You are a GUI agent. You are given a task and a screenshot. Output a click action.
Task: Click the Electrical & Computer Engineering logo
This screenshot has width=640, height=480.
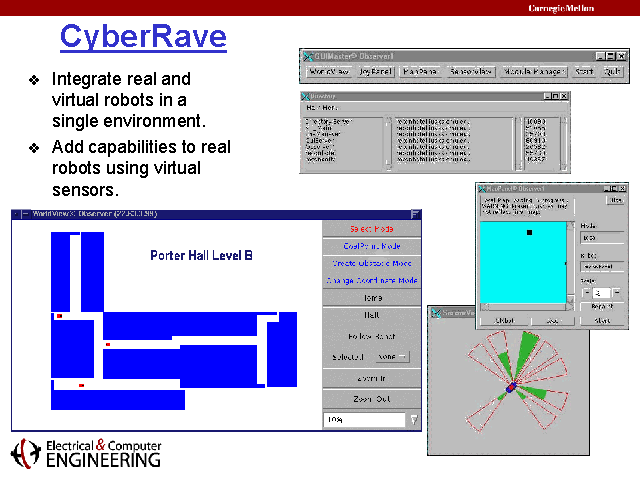[x=86, y=454]
